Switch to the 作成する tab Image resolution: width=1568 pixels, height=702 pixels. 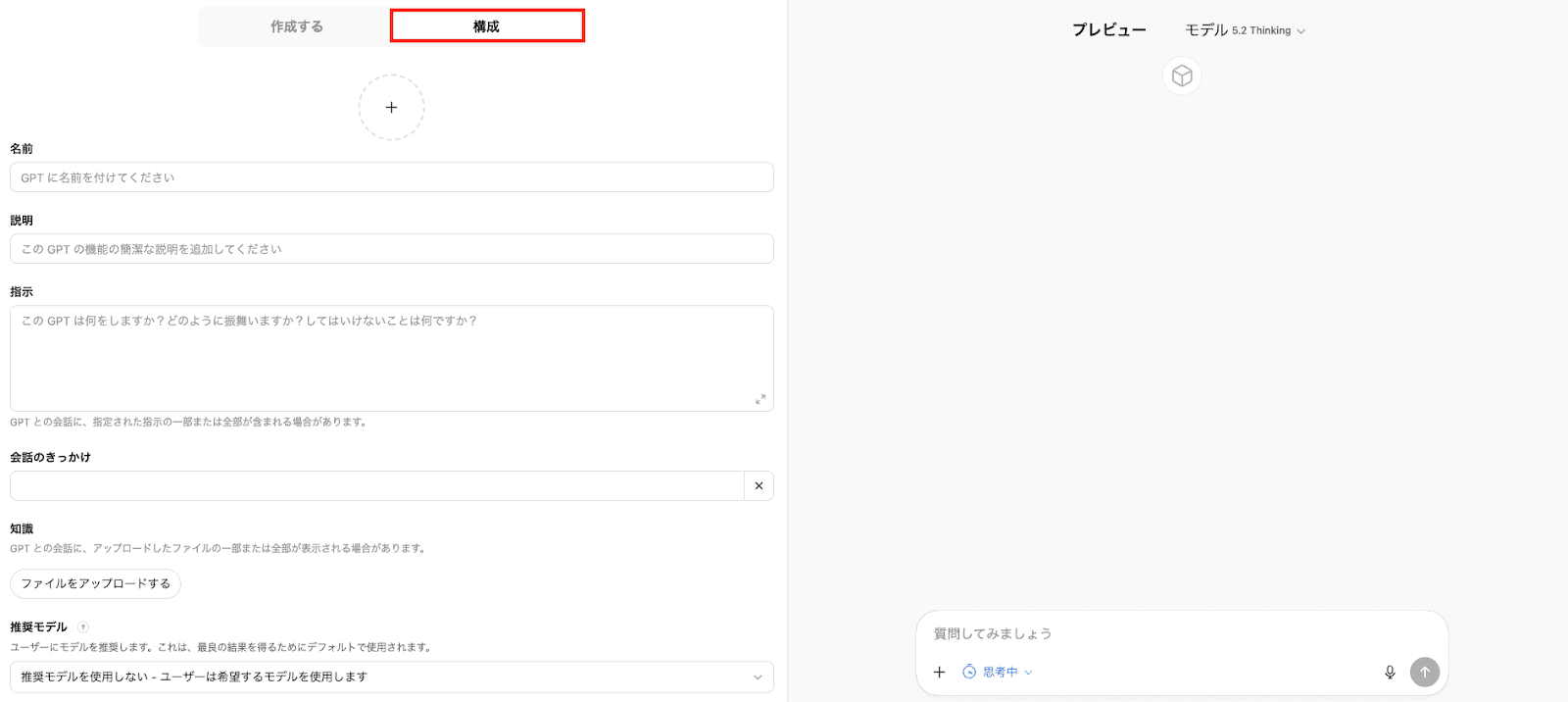(x=296, y=26)
